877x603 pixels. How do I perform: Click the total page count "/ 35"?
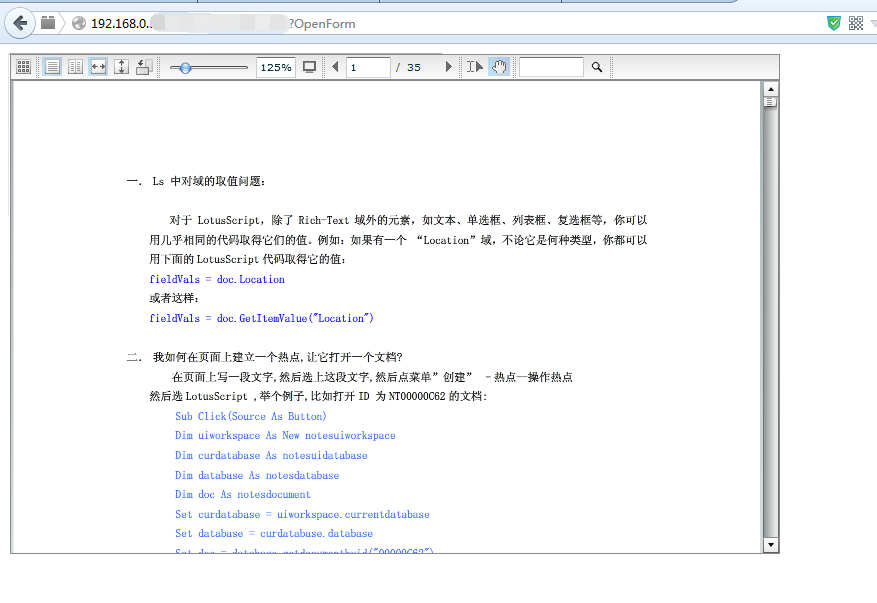[x=408, y=68]
